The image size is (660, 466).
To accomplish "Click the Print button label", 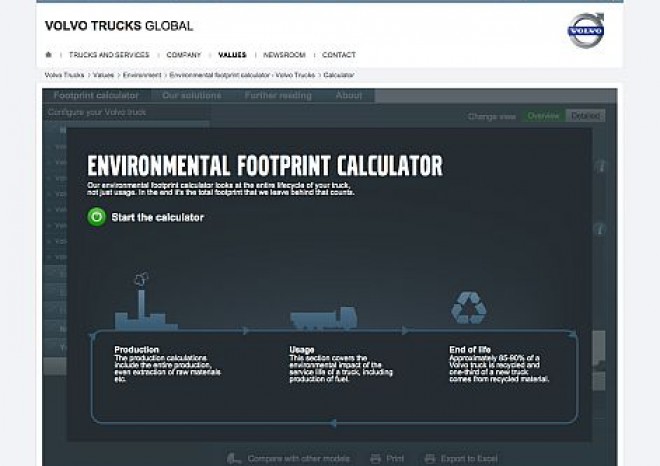I will [x=395, y=458].
